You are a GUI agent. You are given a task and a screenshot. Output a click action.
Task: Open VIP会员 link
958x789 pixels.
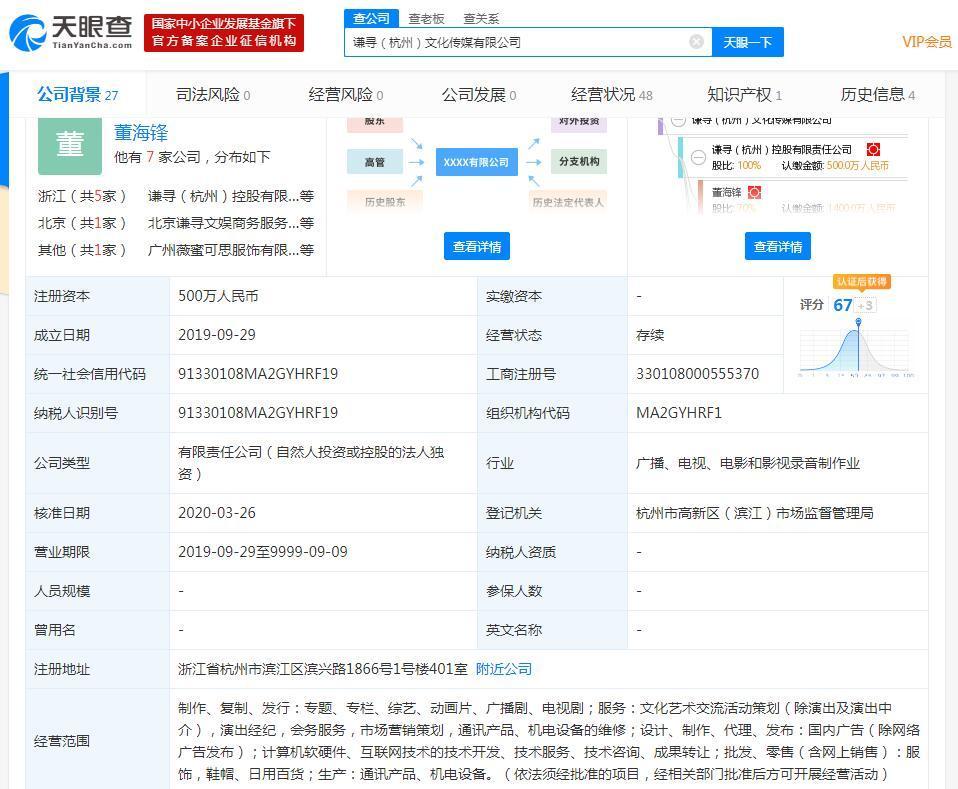point(927,42)
